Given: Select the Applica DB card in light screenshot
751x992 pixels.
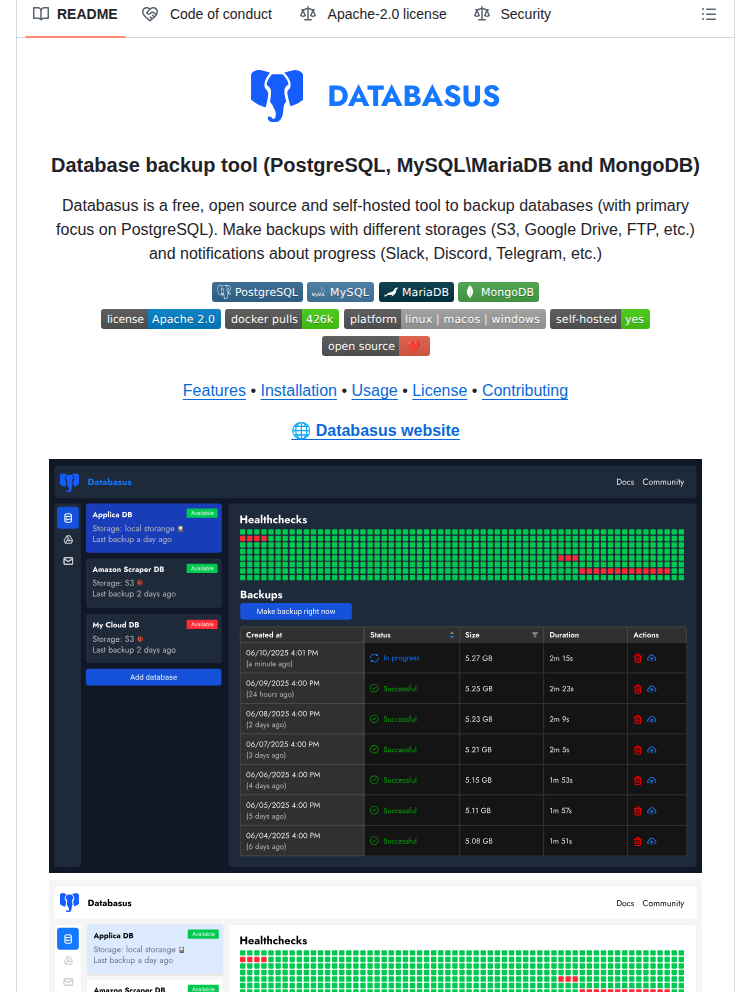Looking at the screenshot, I should point(155,950).
